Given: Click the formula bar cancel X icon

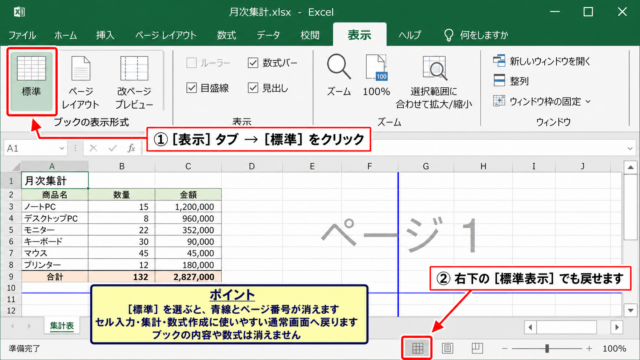Looking at the screenshot, I should (93, 148).
